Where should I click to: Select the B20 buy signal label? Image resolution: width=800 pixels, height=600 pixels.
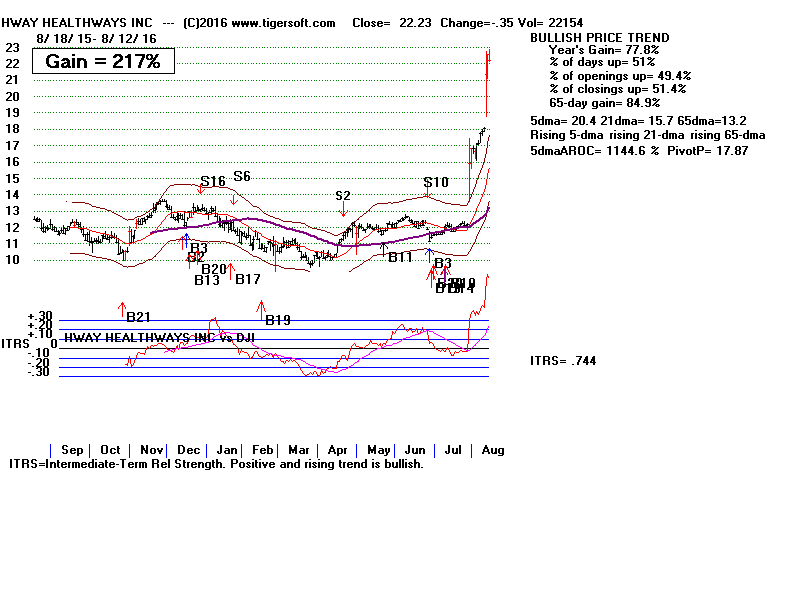coord(213,269)
